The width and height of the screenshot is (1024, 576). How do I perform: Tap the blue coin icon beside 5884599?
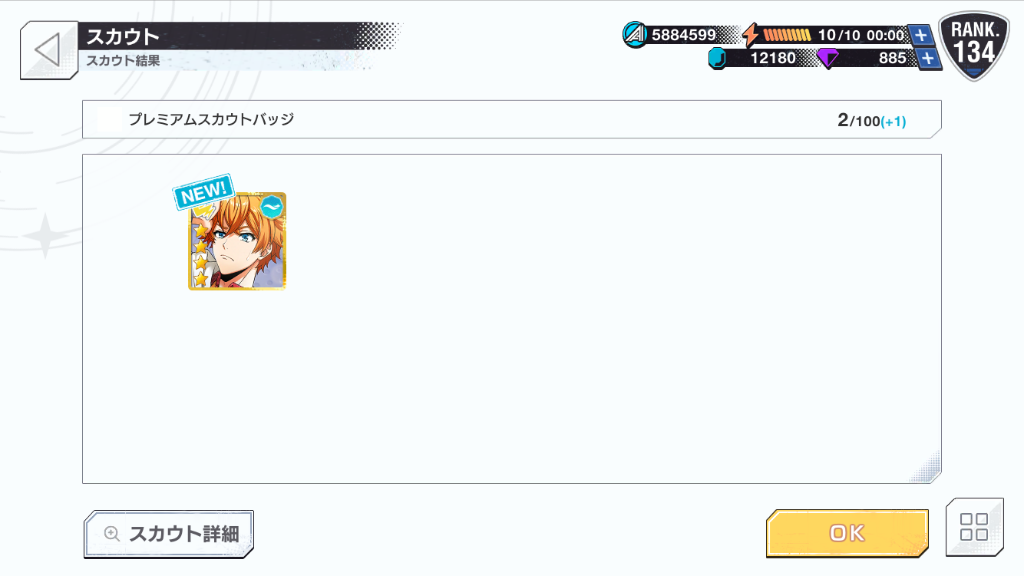[x=634, y=35]
